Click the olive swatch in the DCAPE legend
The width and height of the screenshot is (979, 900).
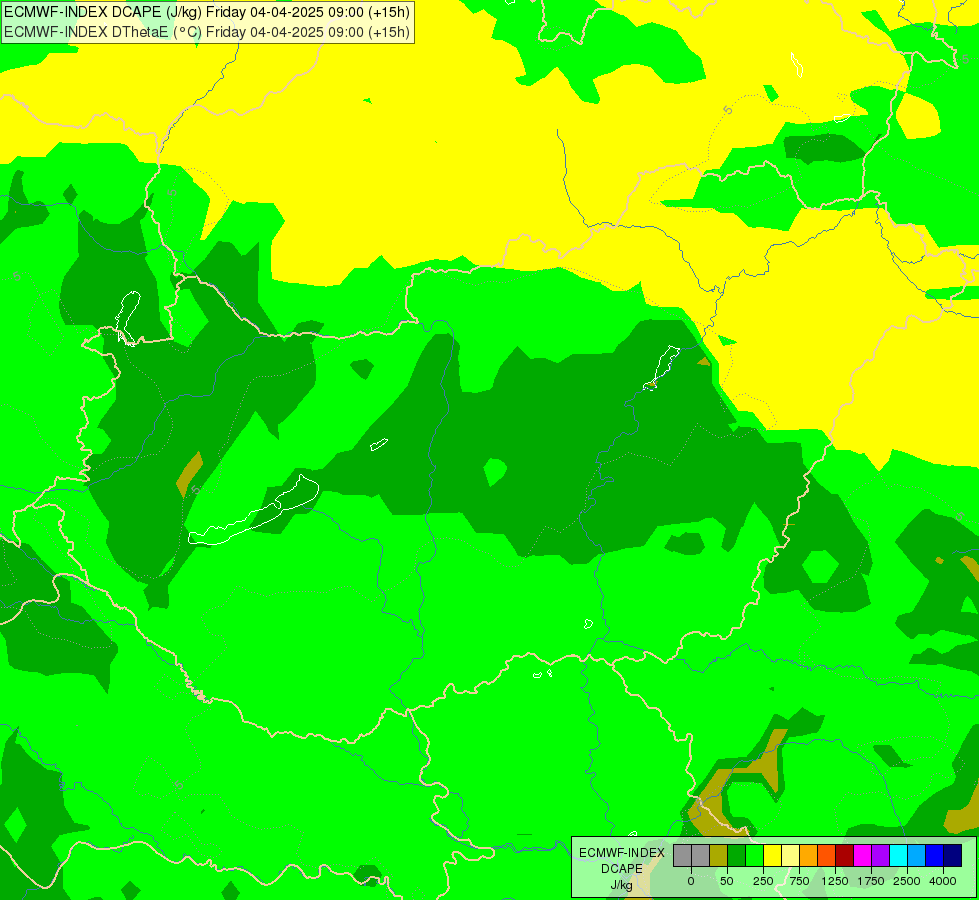(718, 856)
